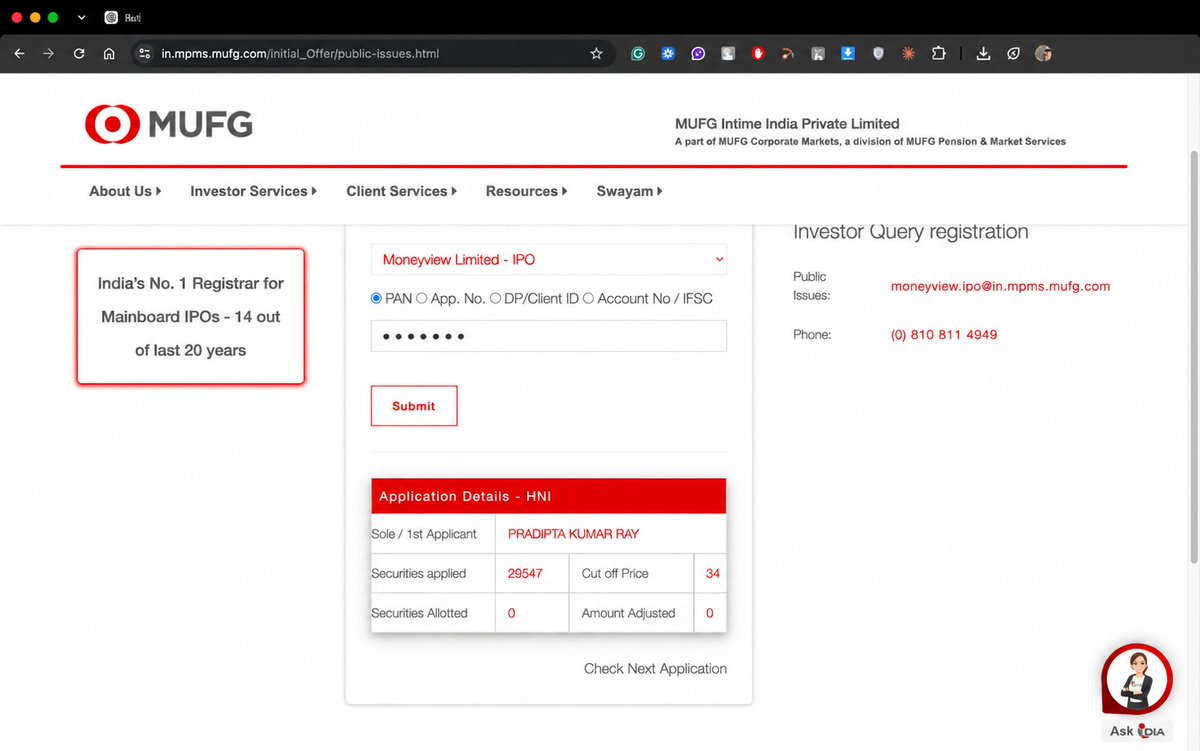Expand the Client Services menu

click(401, 191)
